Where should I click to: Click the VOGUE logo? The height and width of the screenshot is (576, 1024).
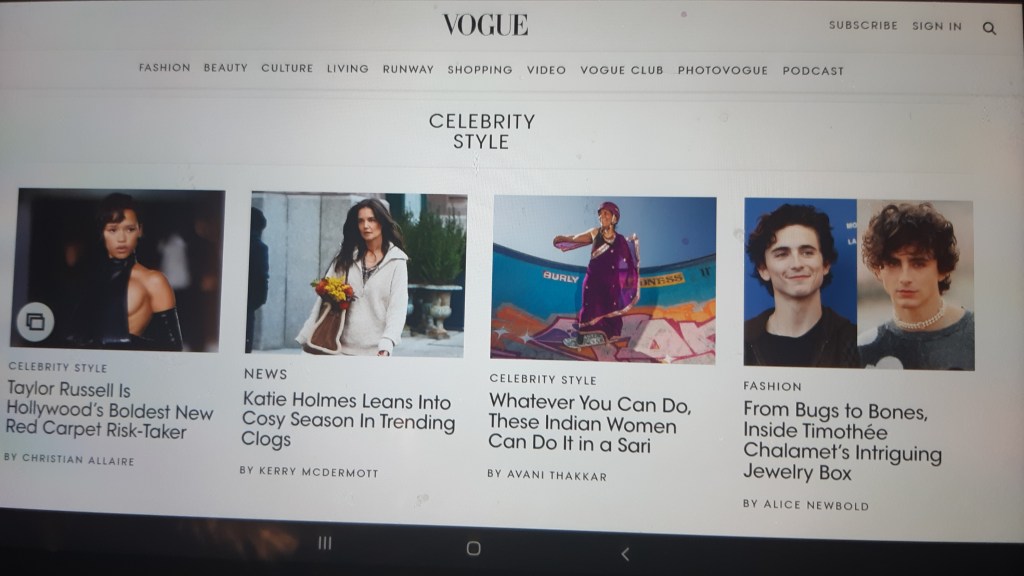pos(485,25)
